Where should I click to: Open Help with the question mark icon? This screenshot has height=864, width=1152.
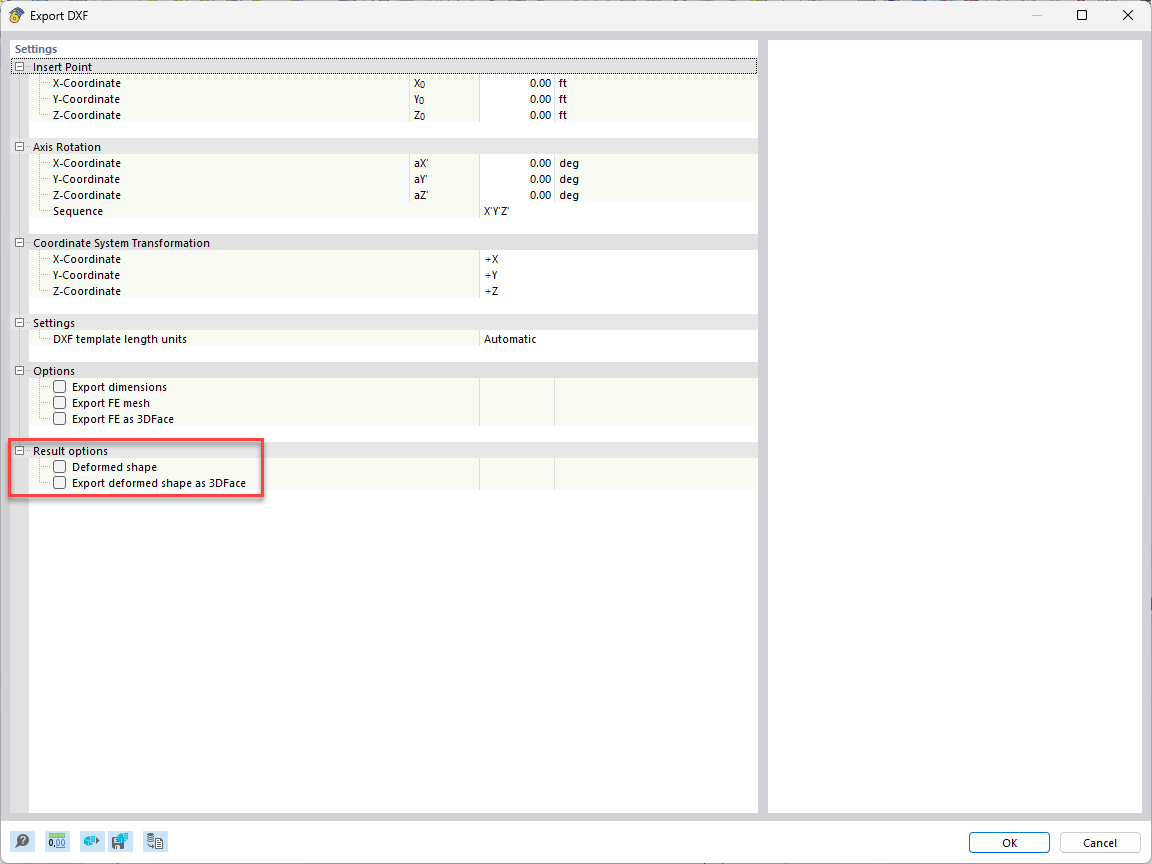[x=22, y=841]
